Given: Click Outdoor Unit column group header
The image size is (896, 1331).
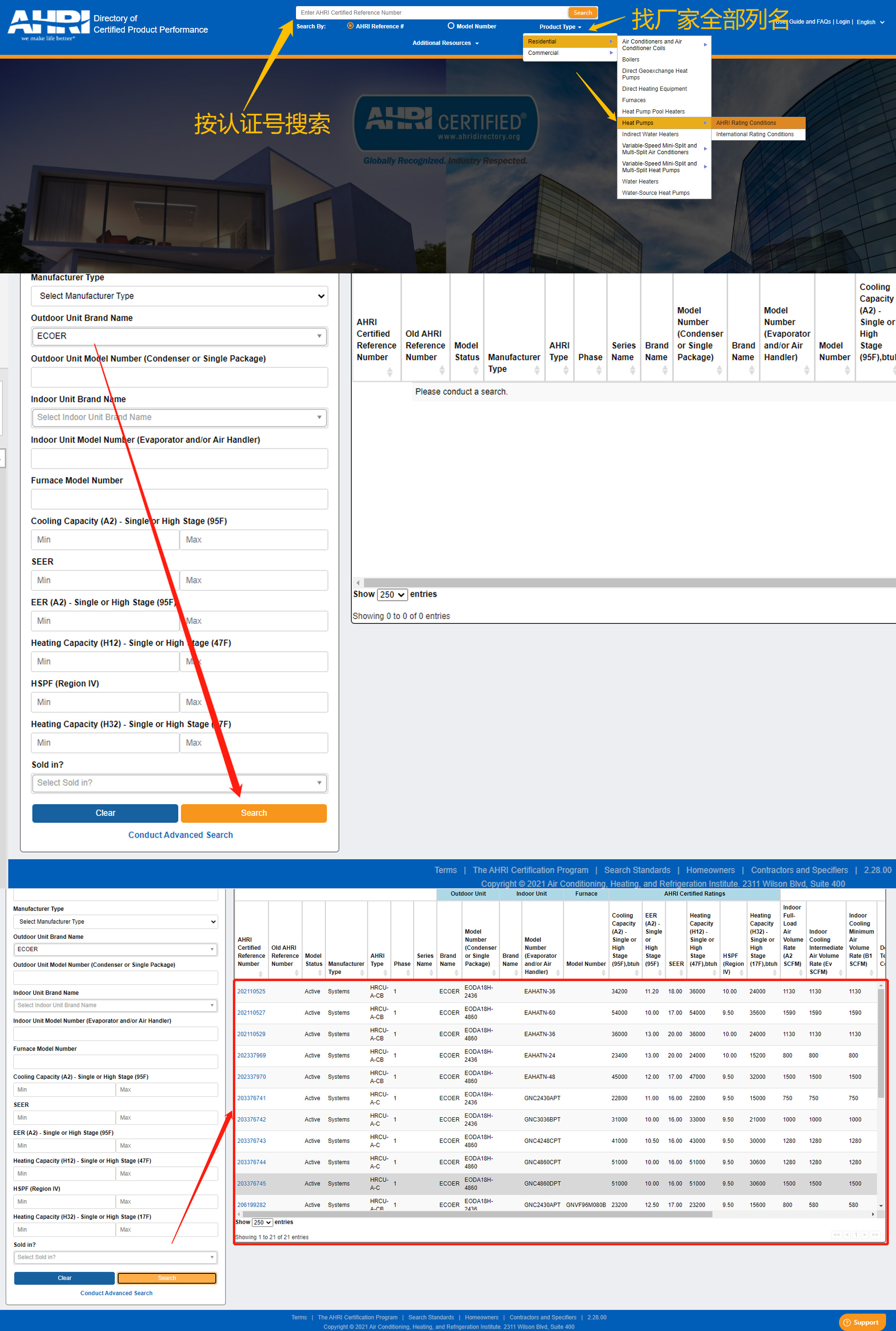Looking at the screenshot, I should pos(468,894).
